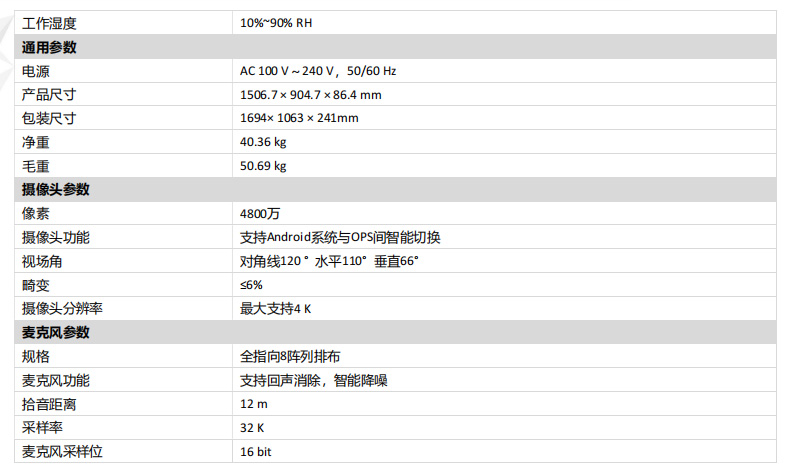Select the 40.36 kg net weight value
Viewport: 790px width, 475px height.
click(263, 142)
